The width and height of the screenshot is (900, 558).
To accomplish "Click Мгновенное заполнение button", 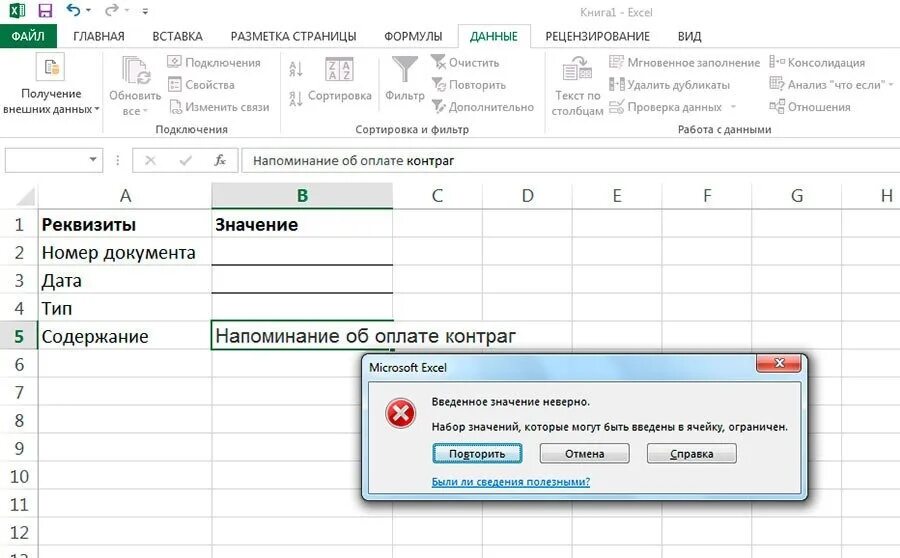I will point(684,63).
